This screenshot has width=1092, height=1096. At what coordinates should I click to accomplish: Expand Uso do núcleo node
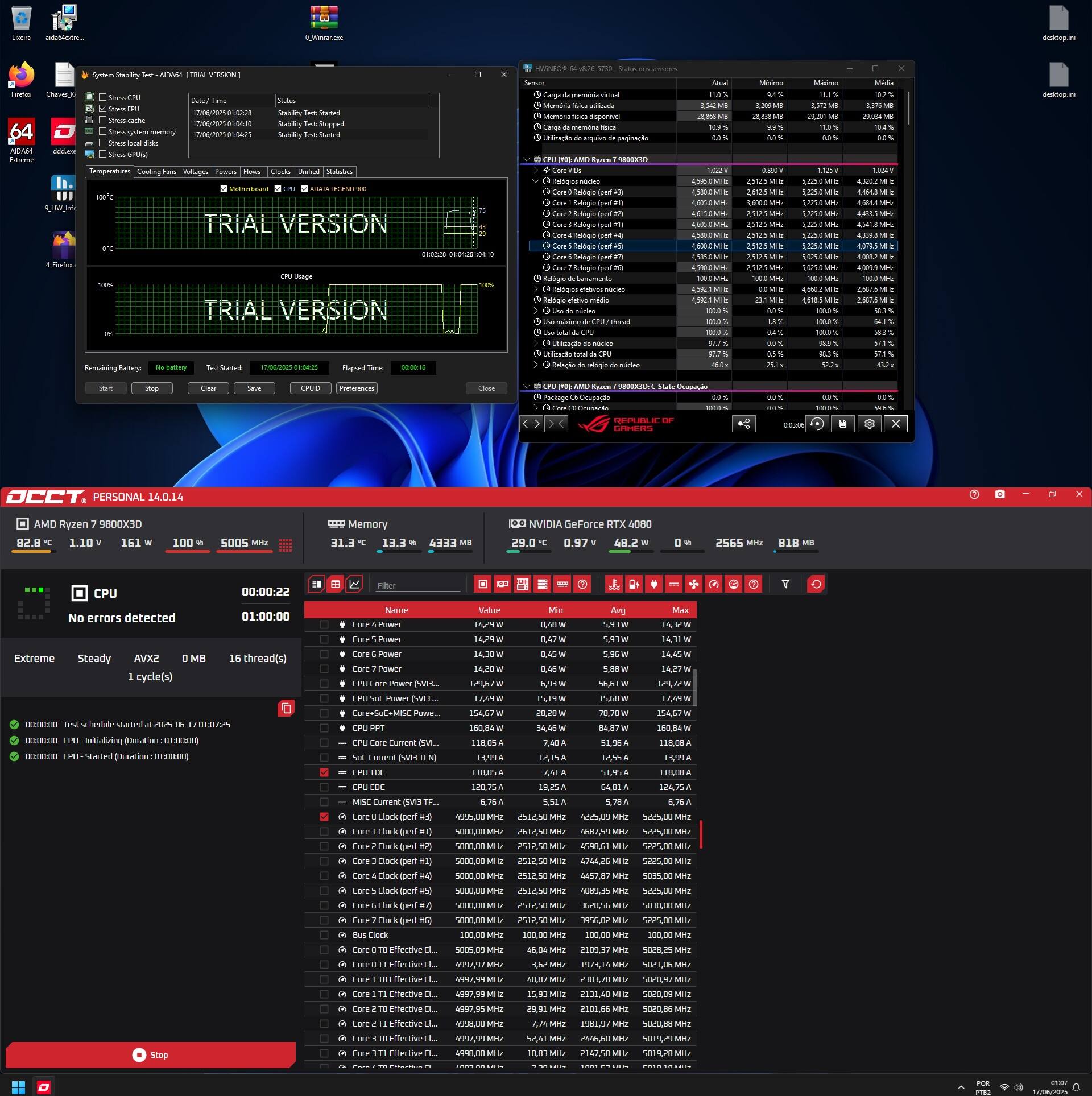(x=536, y=311)
